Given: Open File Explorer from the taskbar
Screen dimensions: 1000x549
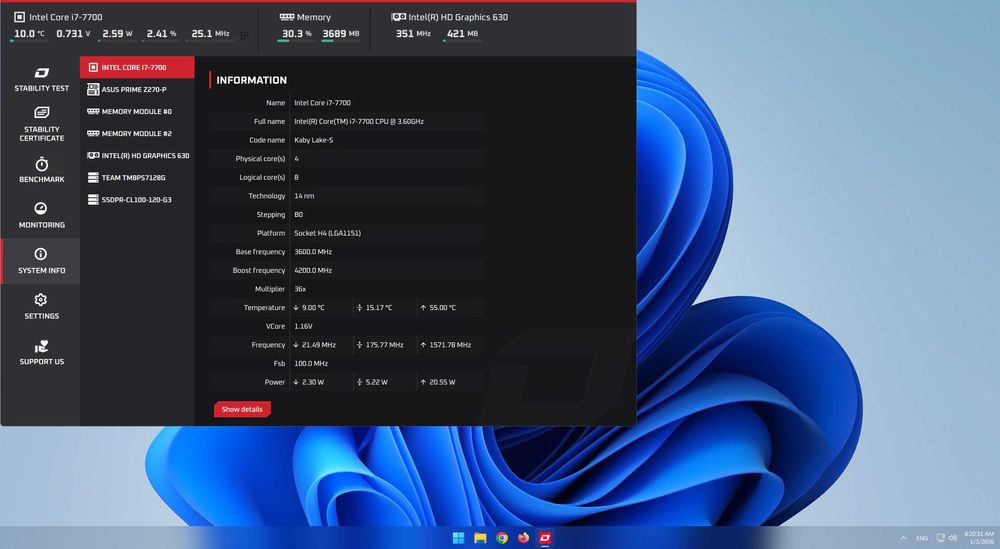Looking at the screenshot, I should (x=480, y=538).
